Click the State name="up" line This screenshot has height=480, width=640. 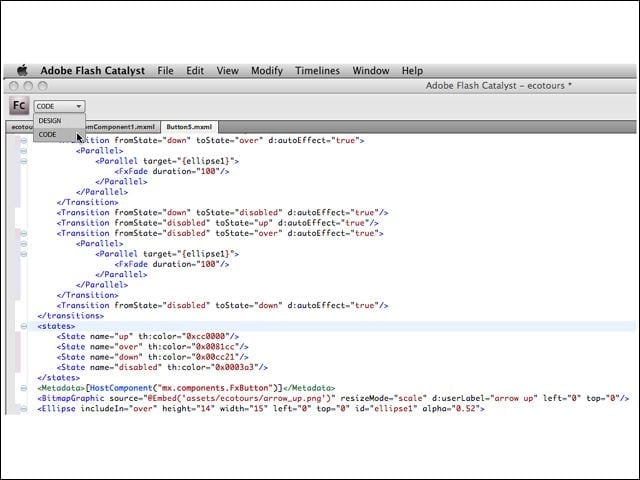click(x=148, y=336)
